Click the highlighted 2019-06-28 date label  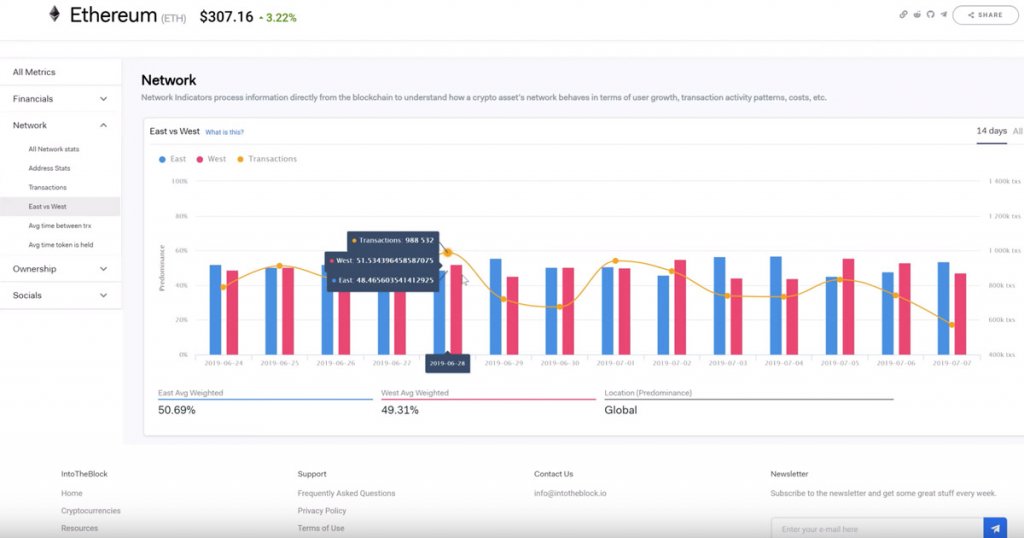tap(447, 363)
